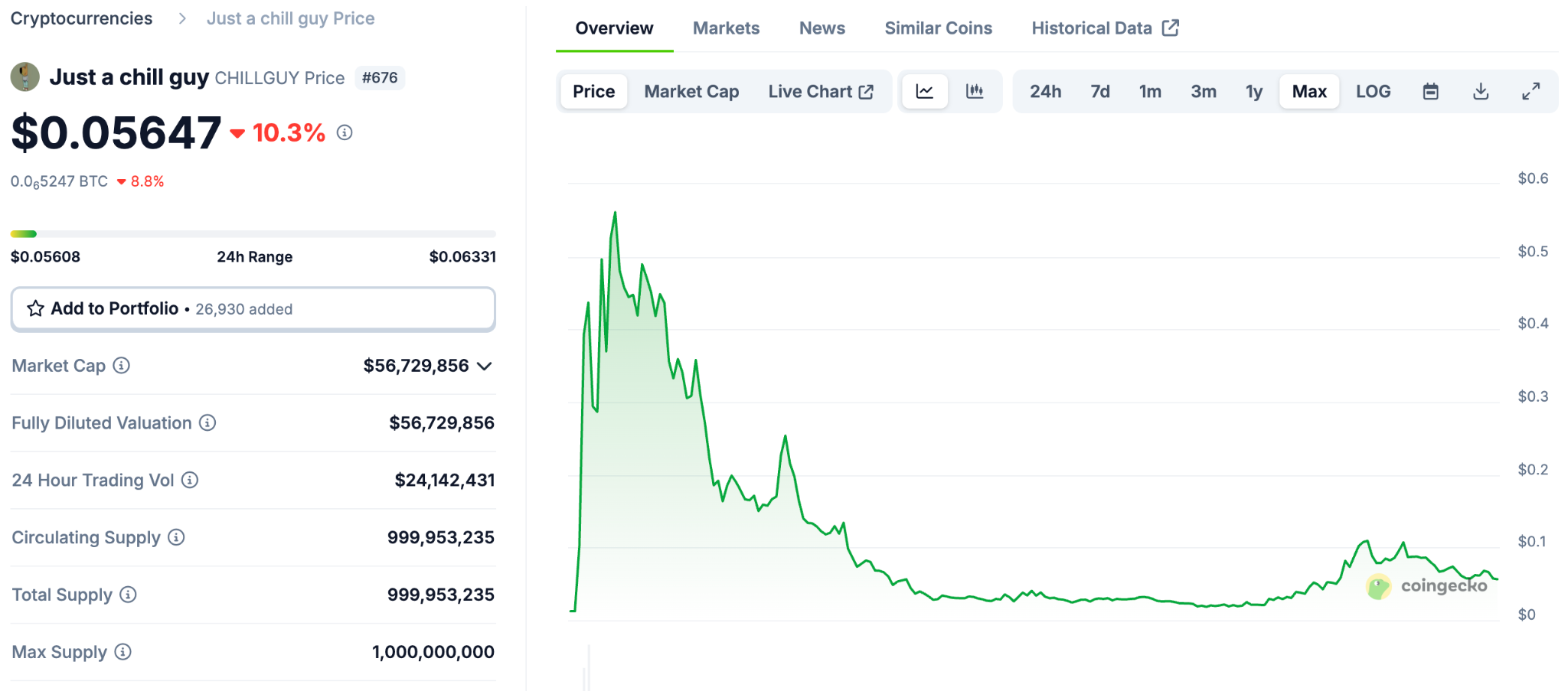Click the 24h Range price bar
The width and height of the screenshot is (1568, 691).
pyautogui.click(x=253, y=234)
